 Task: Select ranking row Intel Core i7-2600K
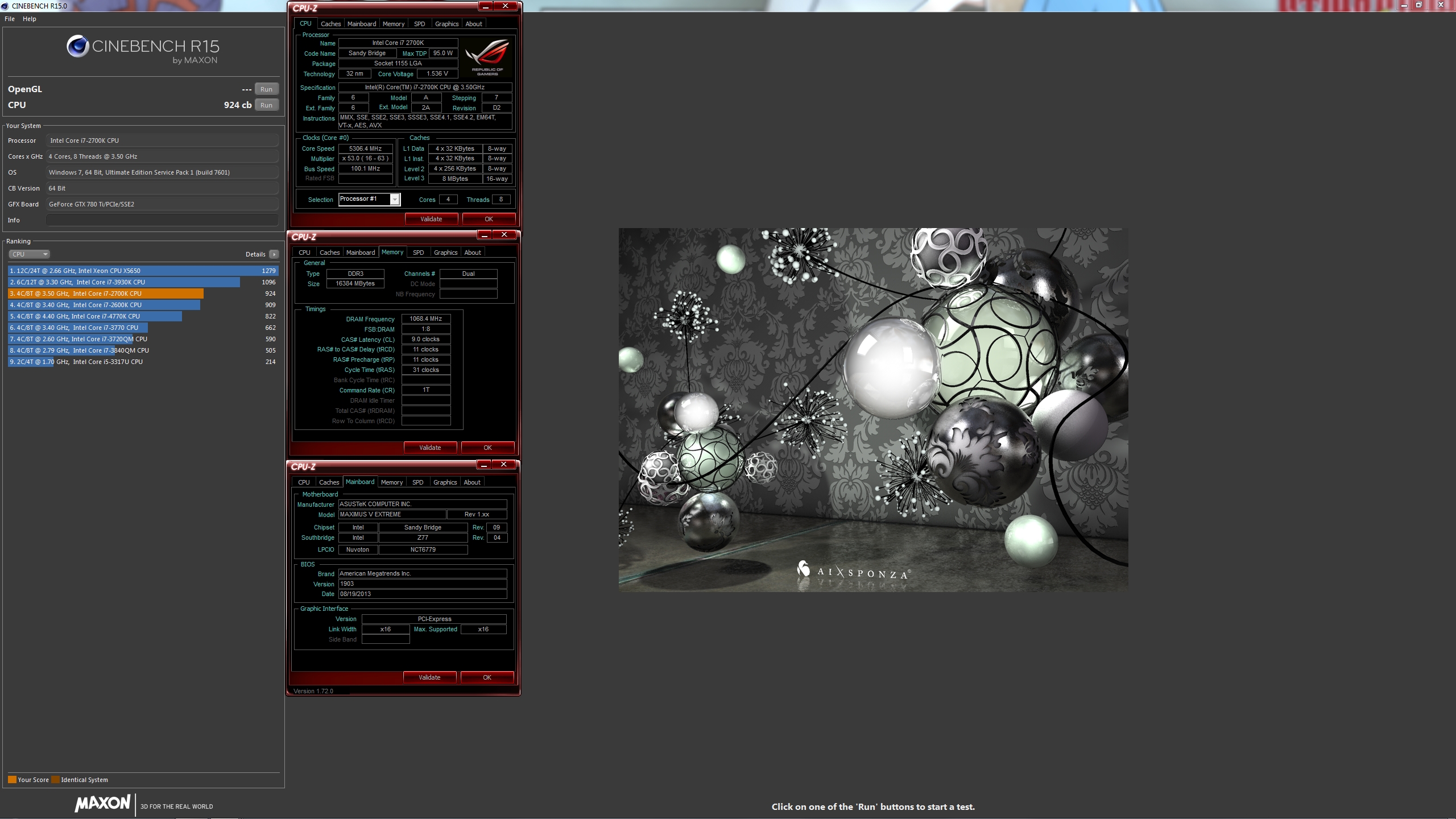pos(143,305)
